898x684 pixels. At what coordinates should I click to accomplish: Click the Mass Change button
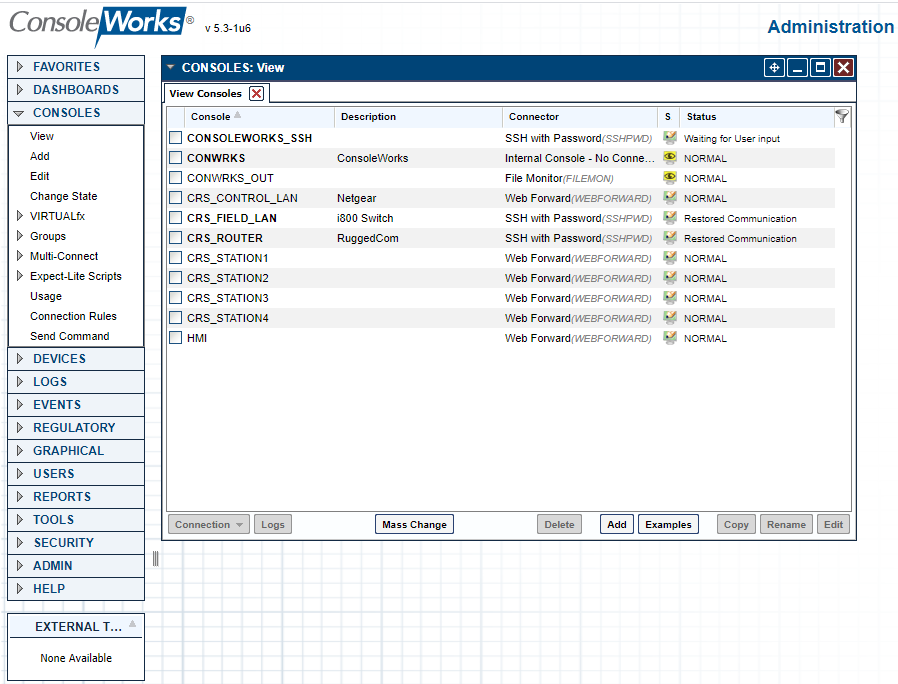coord(414,524)
